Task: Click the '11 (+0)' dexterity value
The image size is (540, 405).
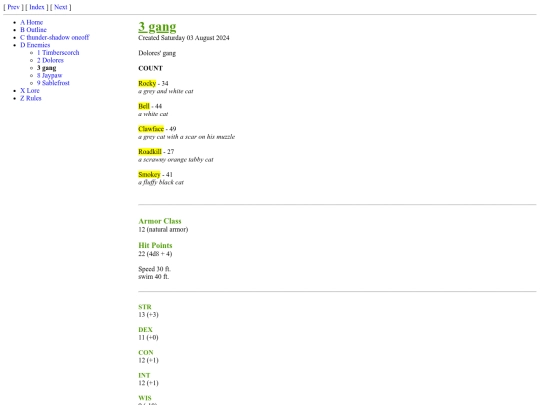Action: tap(148, 338)
